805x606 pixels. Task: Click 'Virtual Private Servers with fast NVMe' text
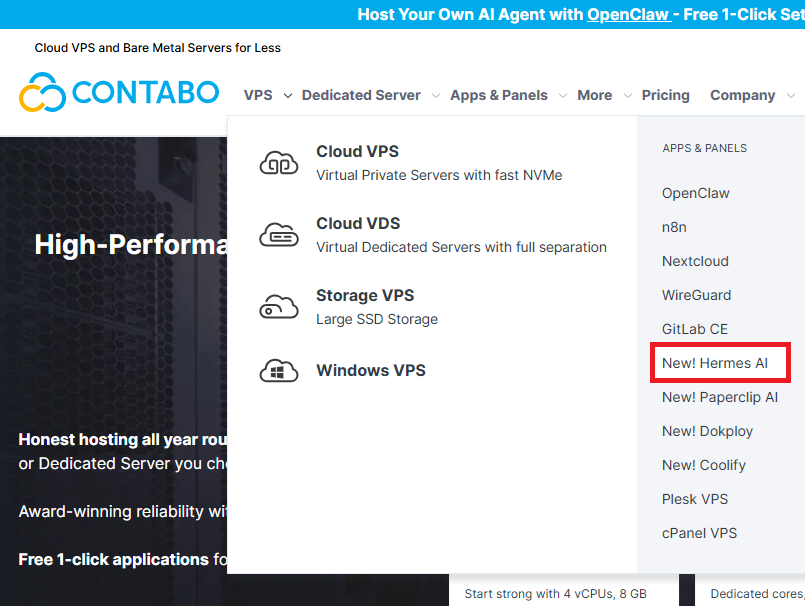(439, 175)
